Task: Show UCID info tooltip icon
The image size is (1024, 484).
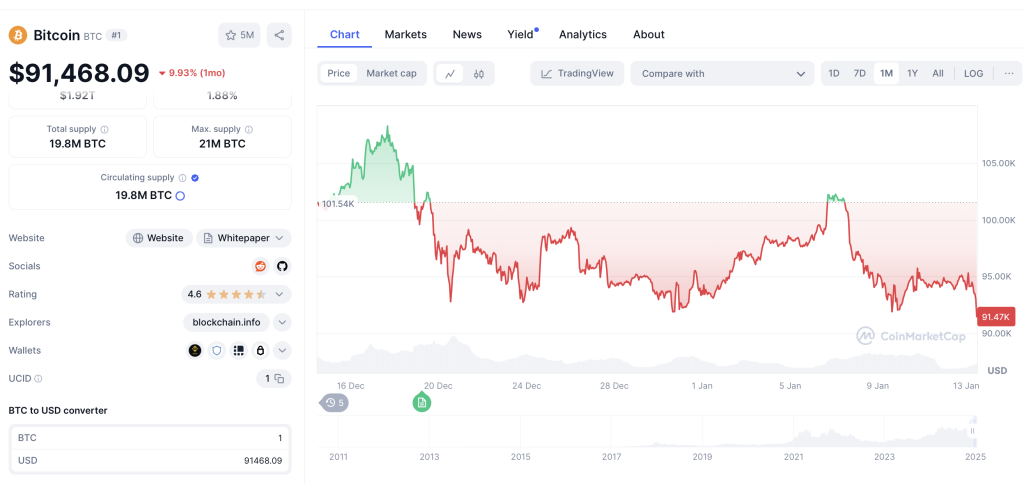Action: click(39, 379)
